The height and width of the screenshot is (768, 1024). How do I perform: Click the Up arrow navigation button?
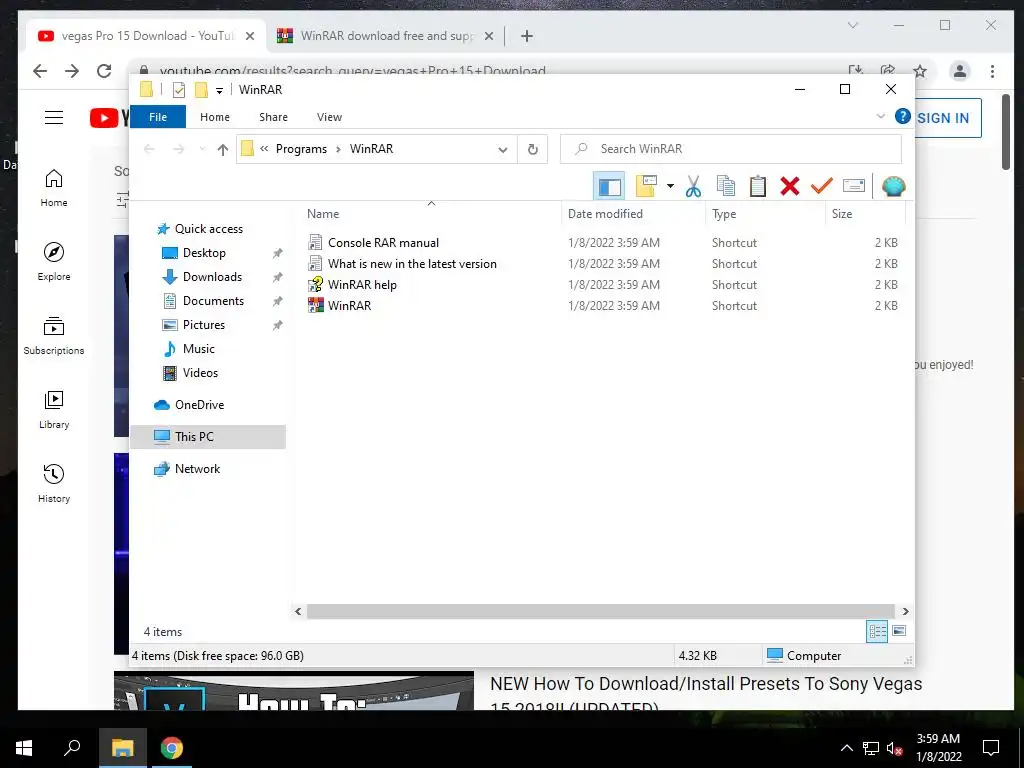tap(223, 150)
